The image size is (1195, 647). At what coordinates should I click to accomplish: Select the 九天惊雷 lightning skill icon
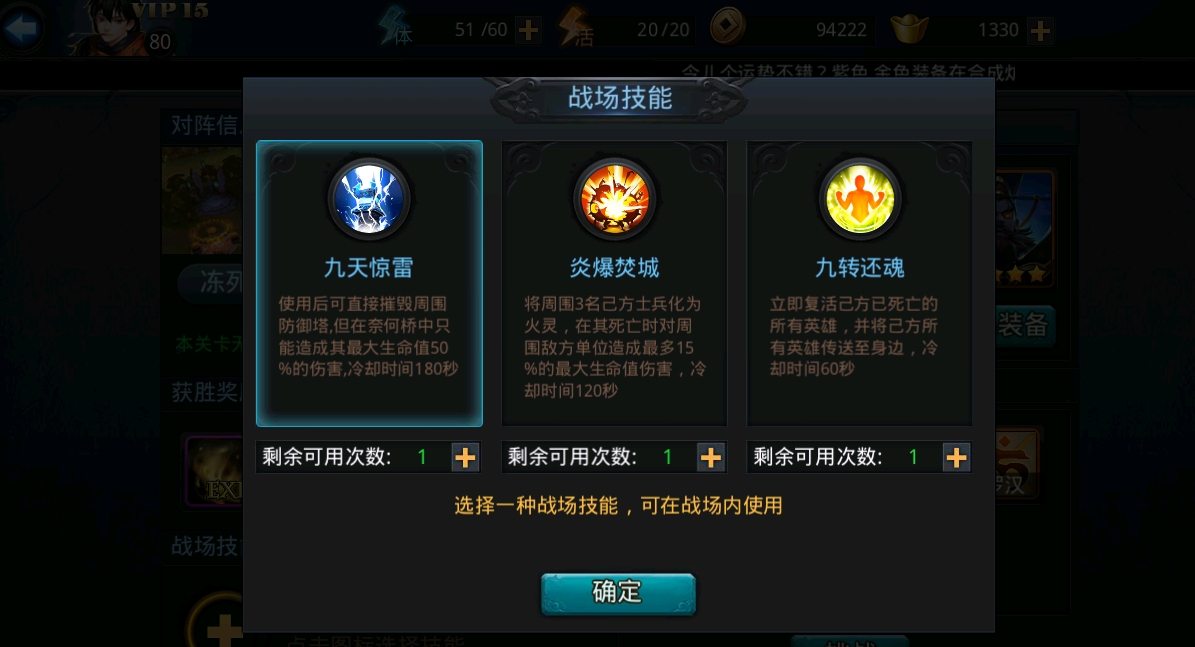coord(369,200)
